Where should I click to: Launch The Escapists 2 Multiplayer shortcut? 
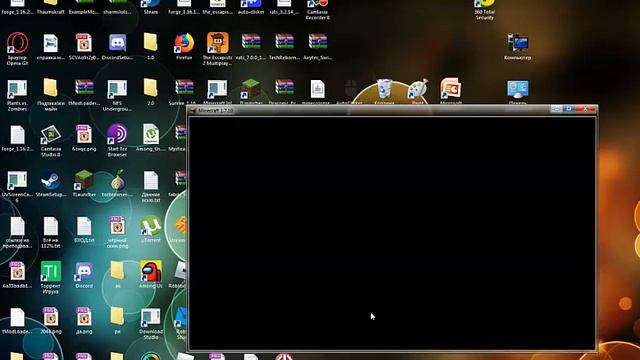point(218,43)
